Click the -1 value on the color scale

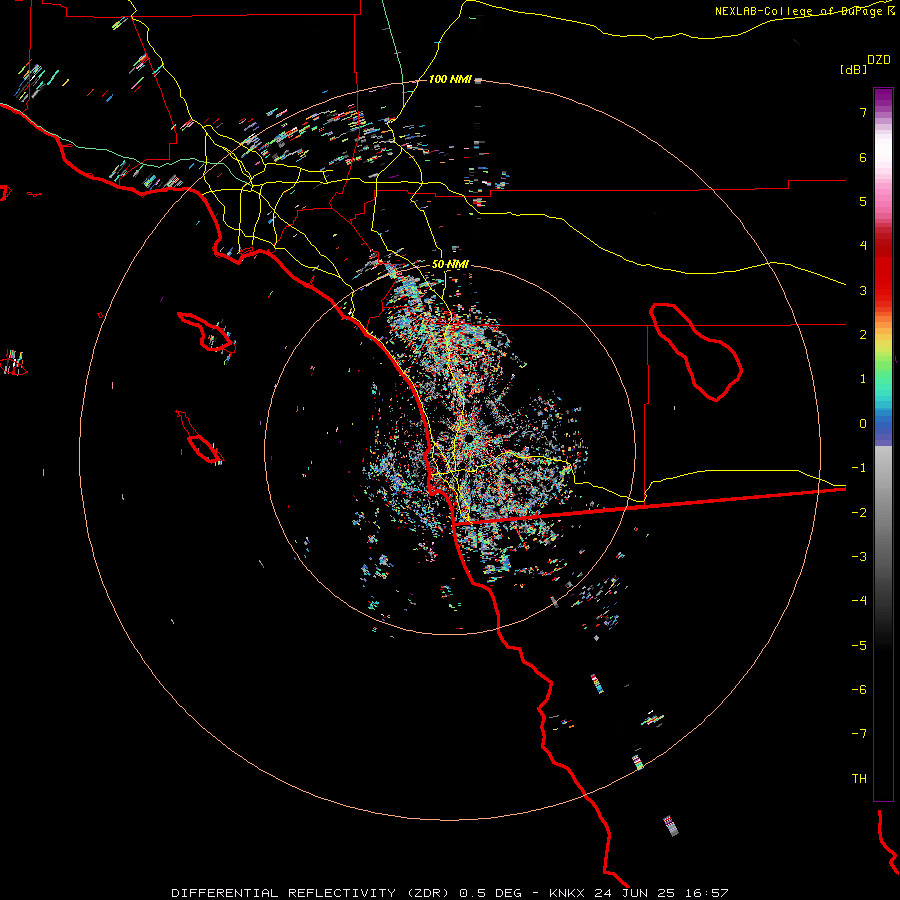(x=859, y=468)
